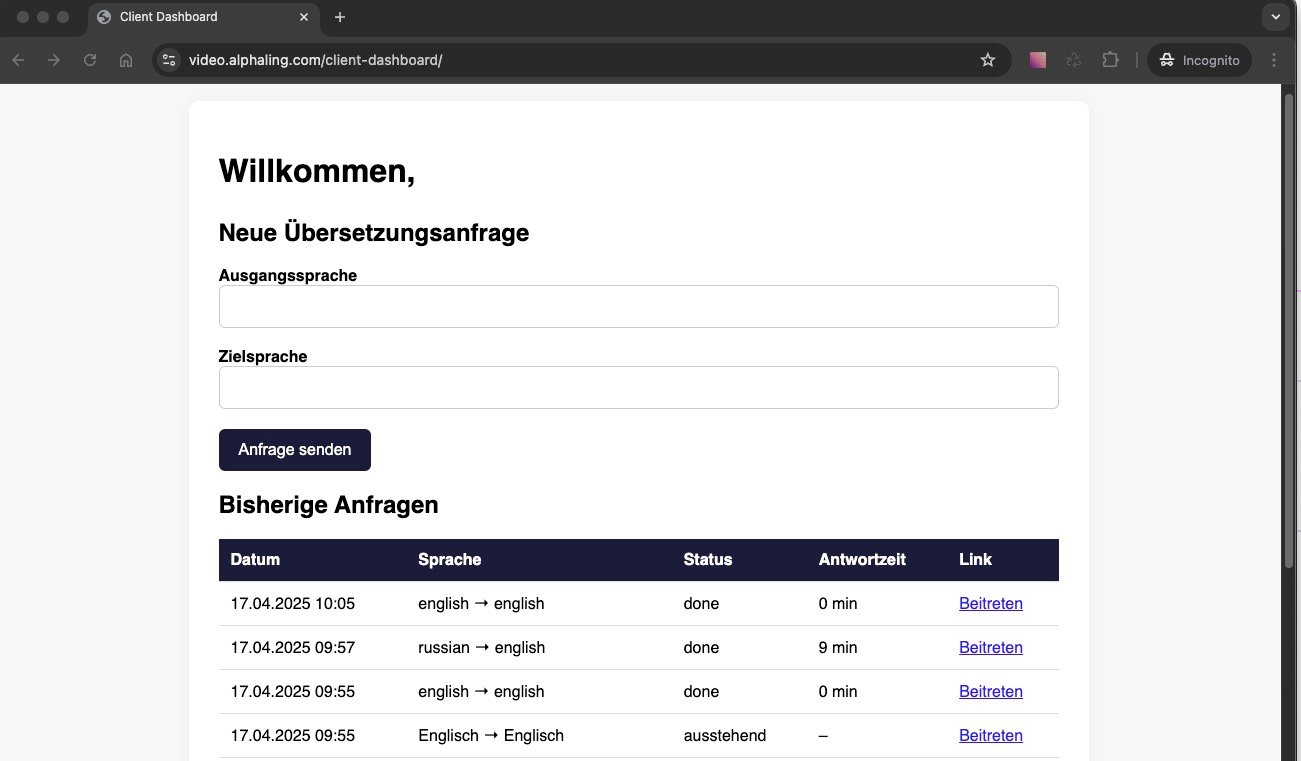This screenshot has height=761, width=1301.
Task: Click into the Zielsprache input field
Action: pos(638,387)
